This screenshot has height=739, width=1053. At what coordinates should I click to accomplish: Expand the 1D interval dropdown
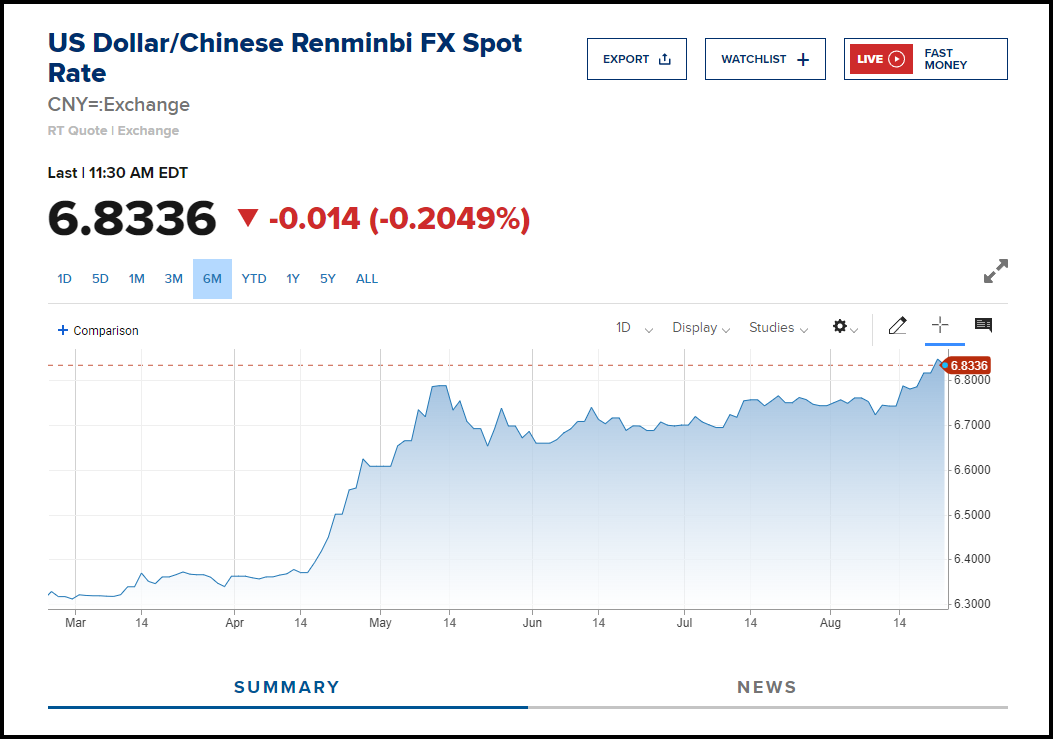[634, 328]
